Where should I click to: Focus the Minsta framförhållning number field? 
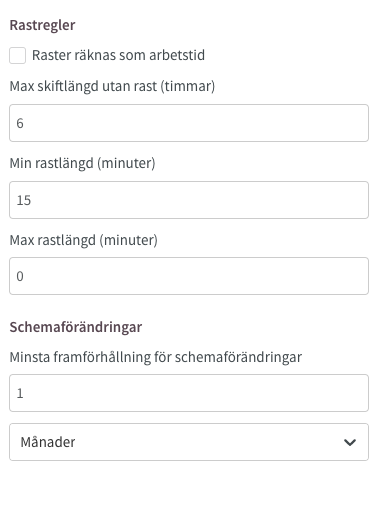coord(189,393)
